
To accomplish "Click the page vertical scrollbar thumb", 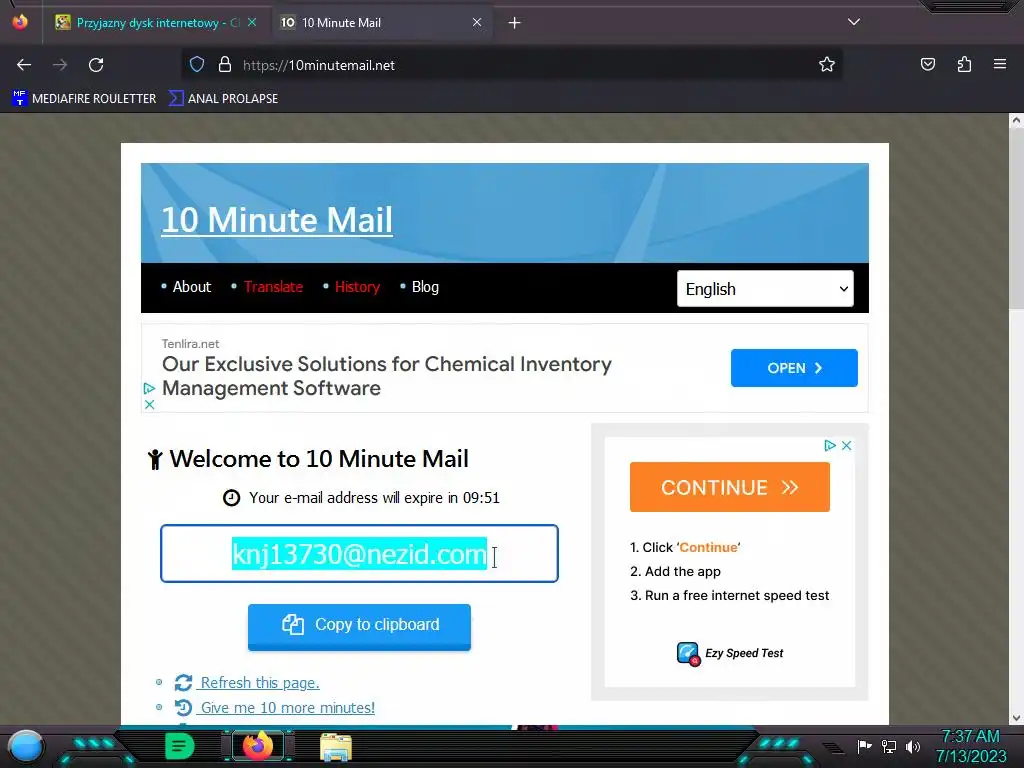I will point(1016,219).
